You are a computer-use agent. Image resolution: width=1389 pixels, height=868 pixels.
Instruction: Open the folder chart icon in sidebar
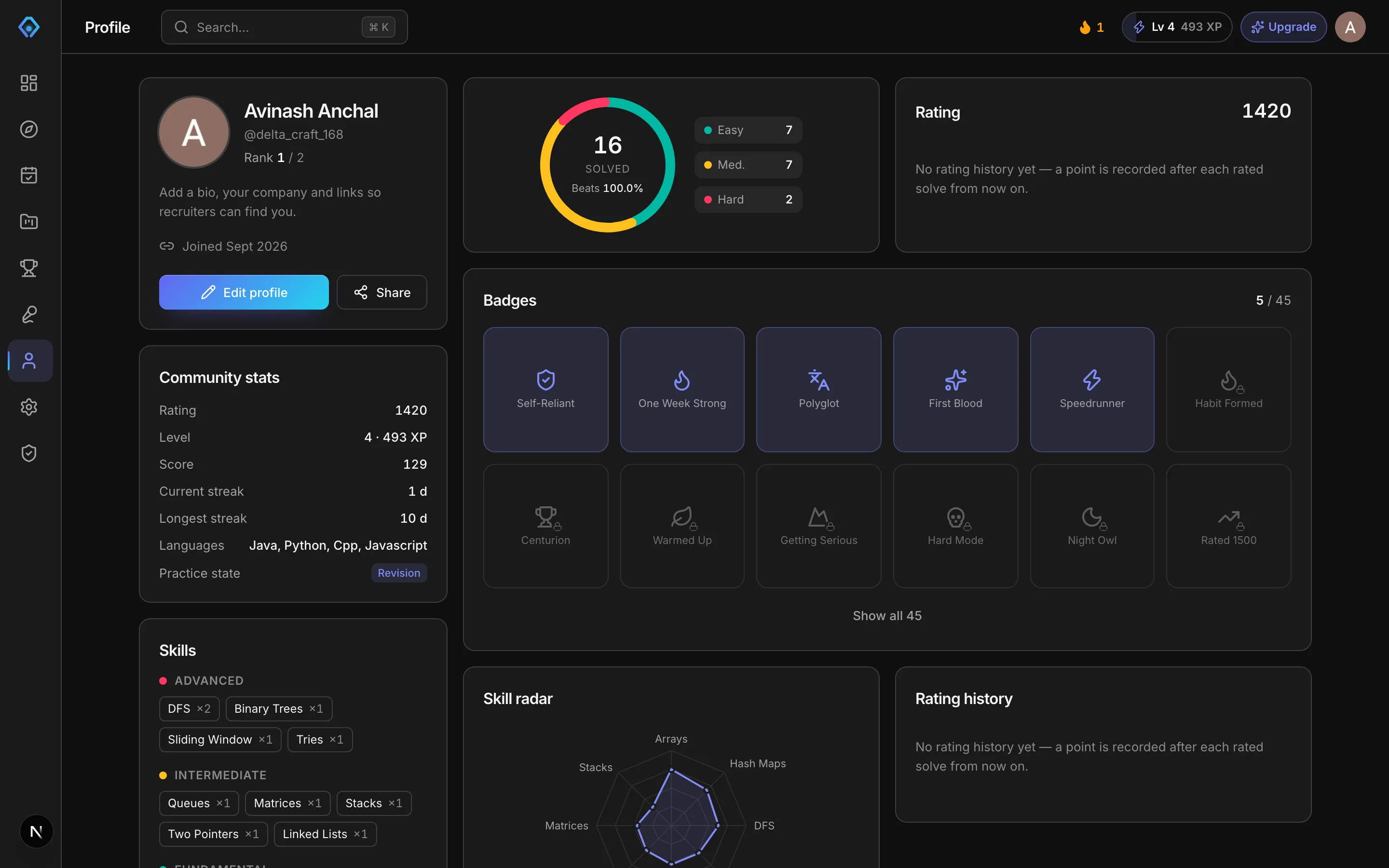click(29, 222)
